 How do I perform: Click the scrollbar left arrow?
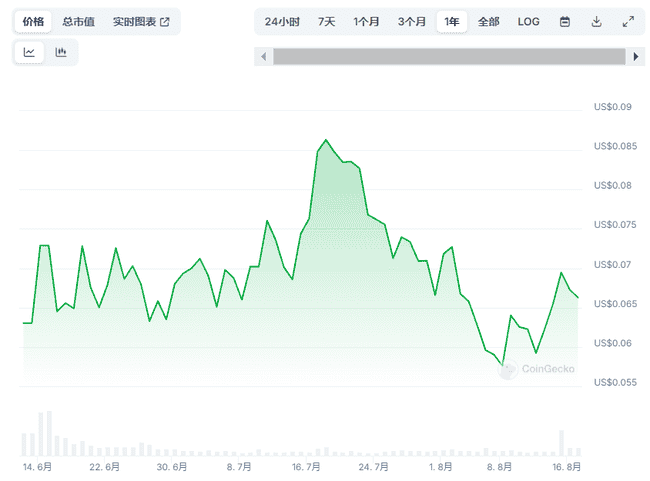tap(264, 57)
